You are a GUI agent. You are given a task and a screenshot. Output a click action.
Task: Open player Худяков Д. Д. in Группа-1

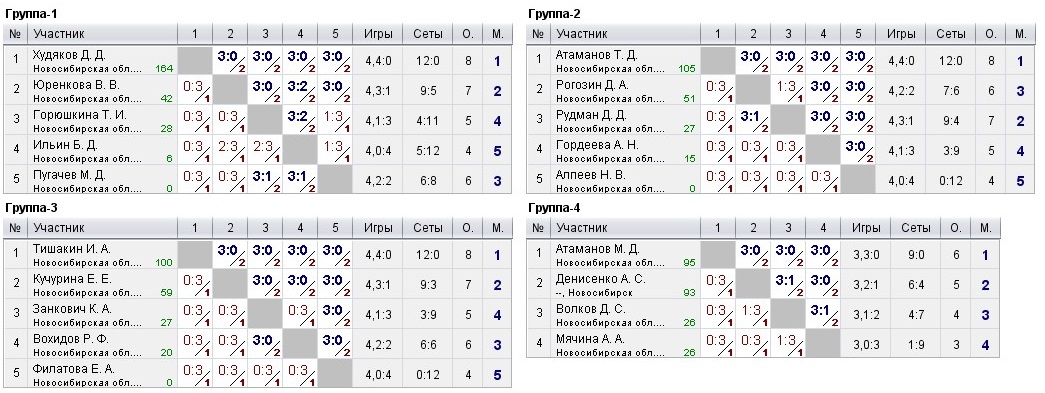pos(69,55)
